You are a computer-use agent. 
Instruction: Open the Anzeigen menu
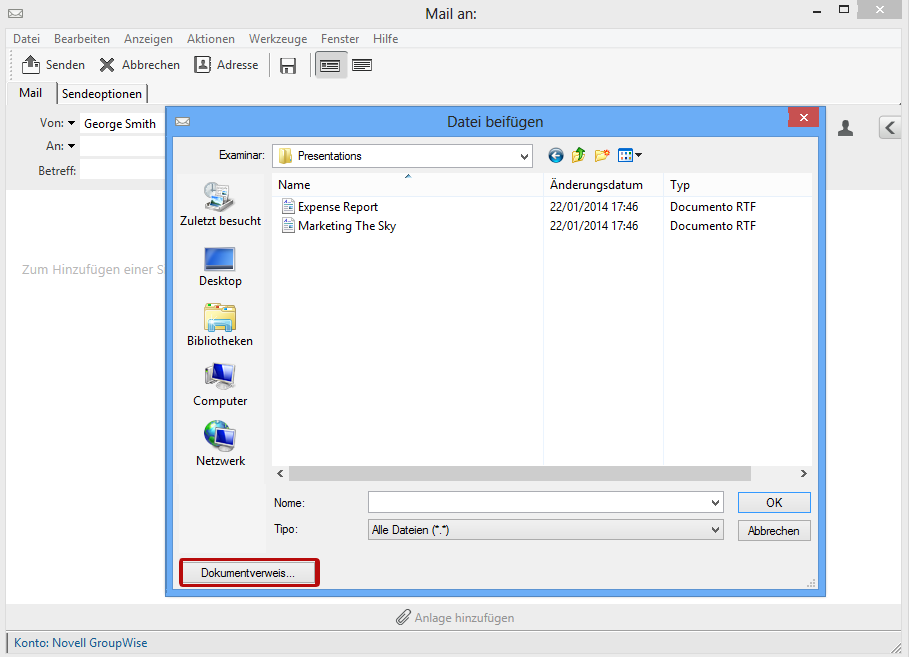[x=148, y=39]
